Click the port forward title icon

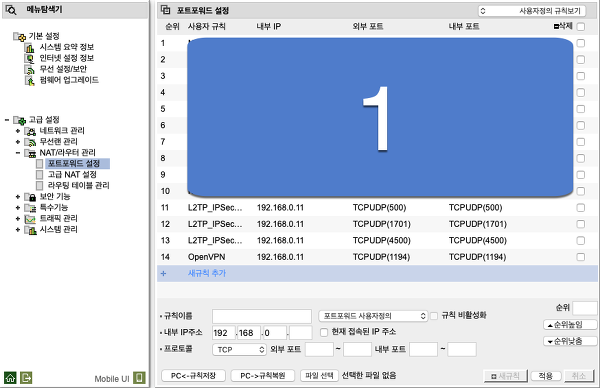pyautogui.click(x=166, y=10)
